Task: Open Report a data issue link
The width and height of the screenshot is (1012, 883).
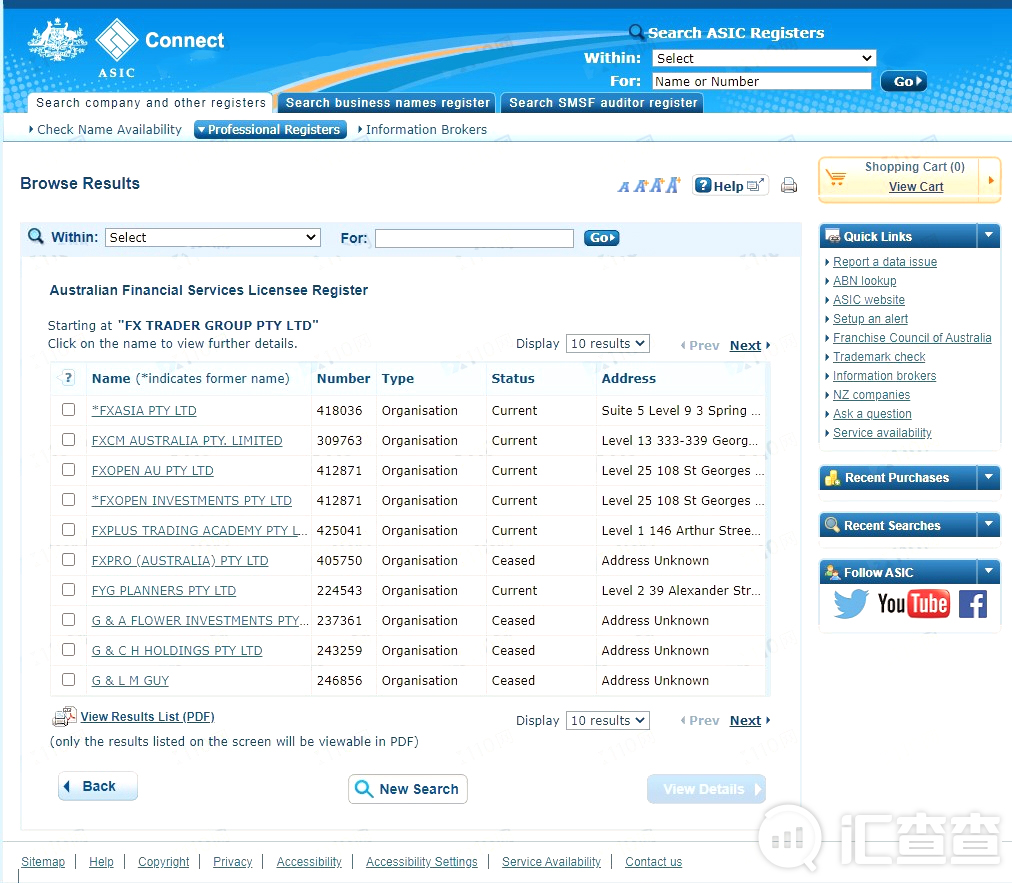Action: [885, 261]
